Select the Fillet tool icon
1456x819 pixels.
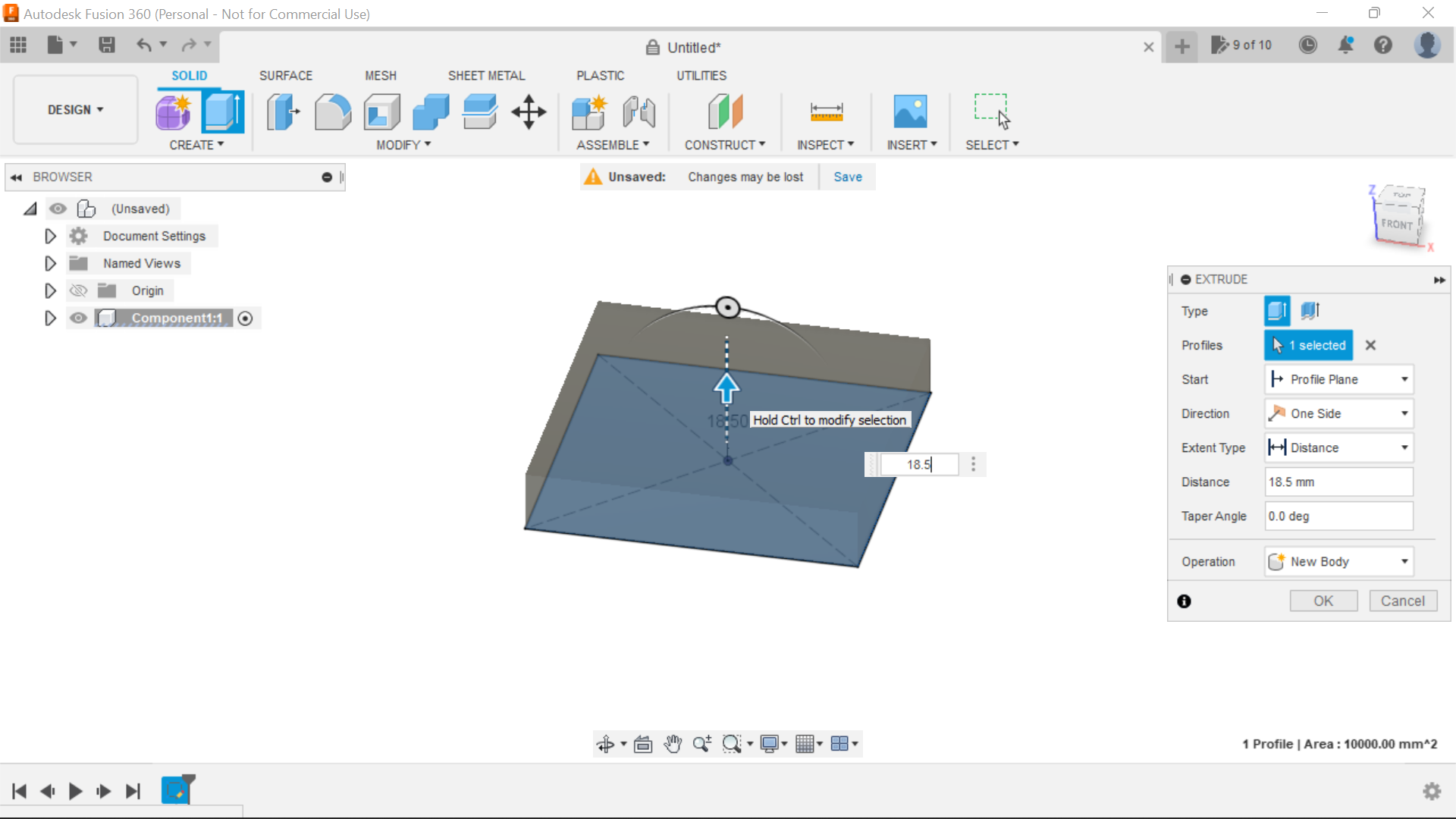click(x=332, y=112)
